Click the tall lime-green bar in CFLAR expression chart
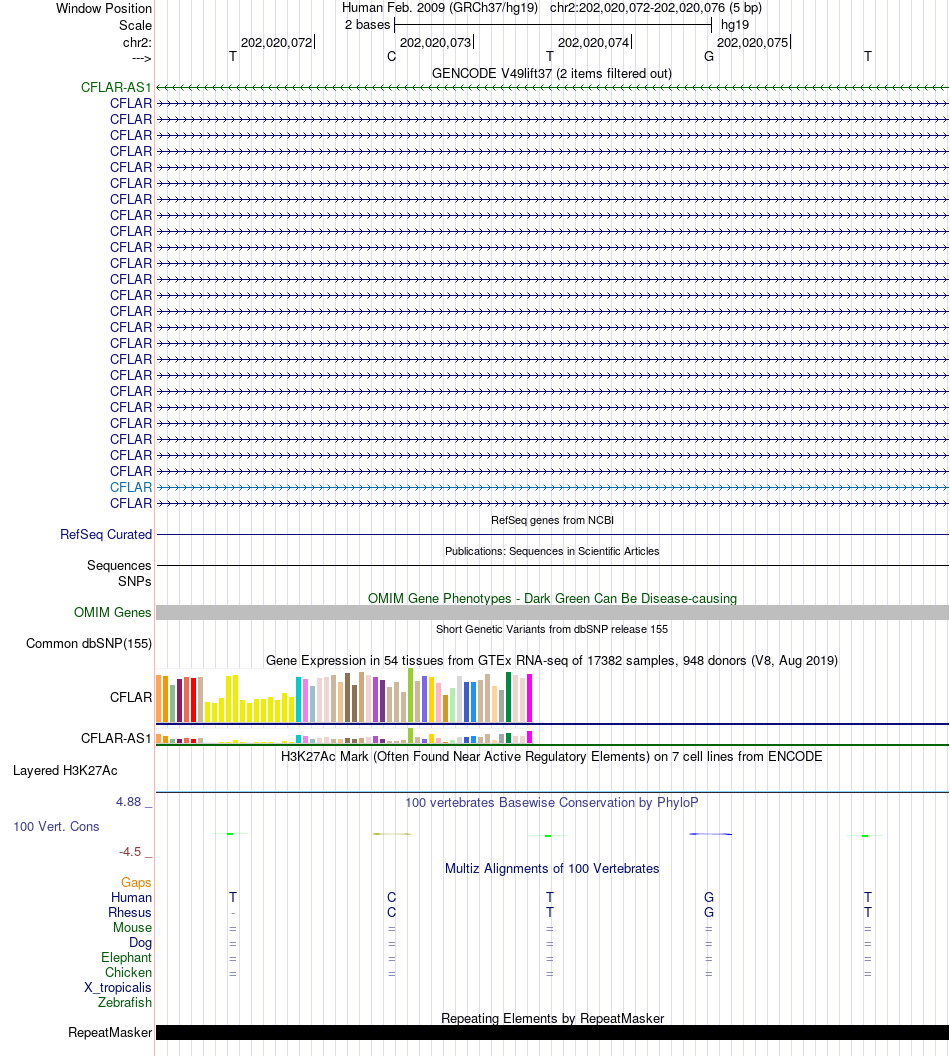This screenshot has width=950, height=1056. 410,695
